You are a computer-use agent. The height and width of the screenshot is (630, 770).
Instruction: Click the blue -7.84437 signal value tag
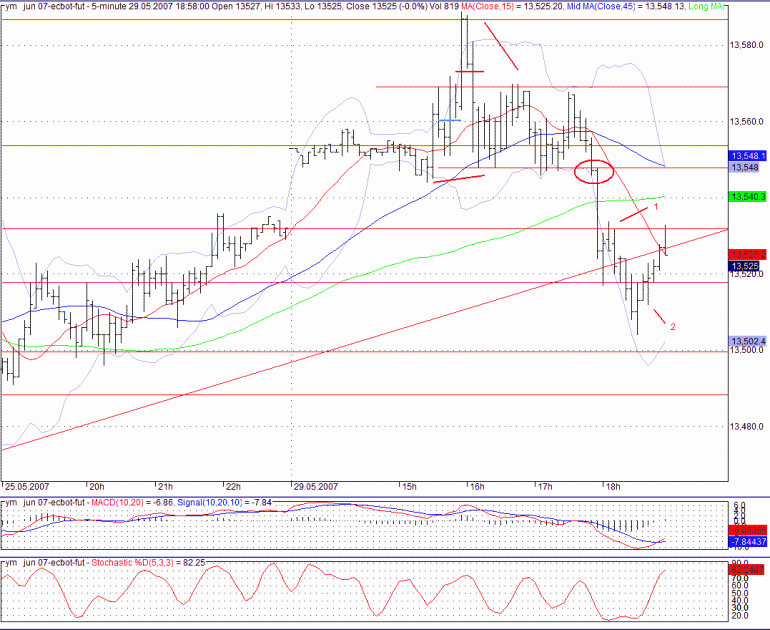click(x=748, y=542)
